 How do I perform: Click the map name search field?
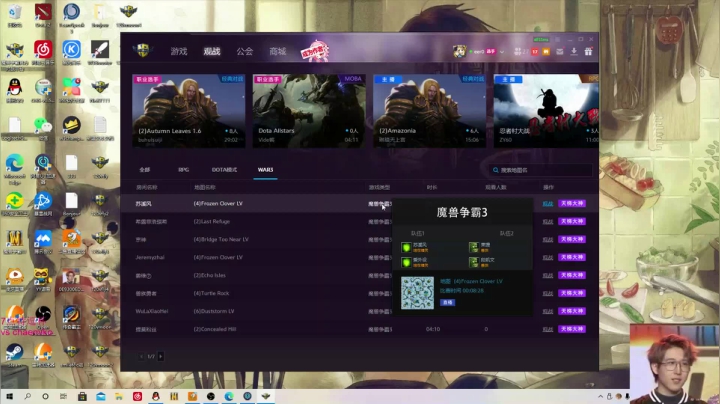point(541,170)
